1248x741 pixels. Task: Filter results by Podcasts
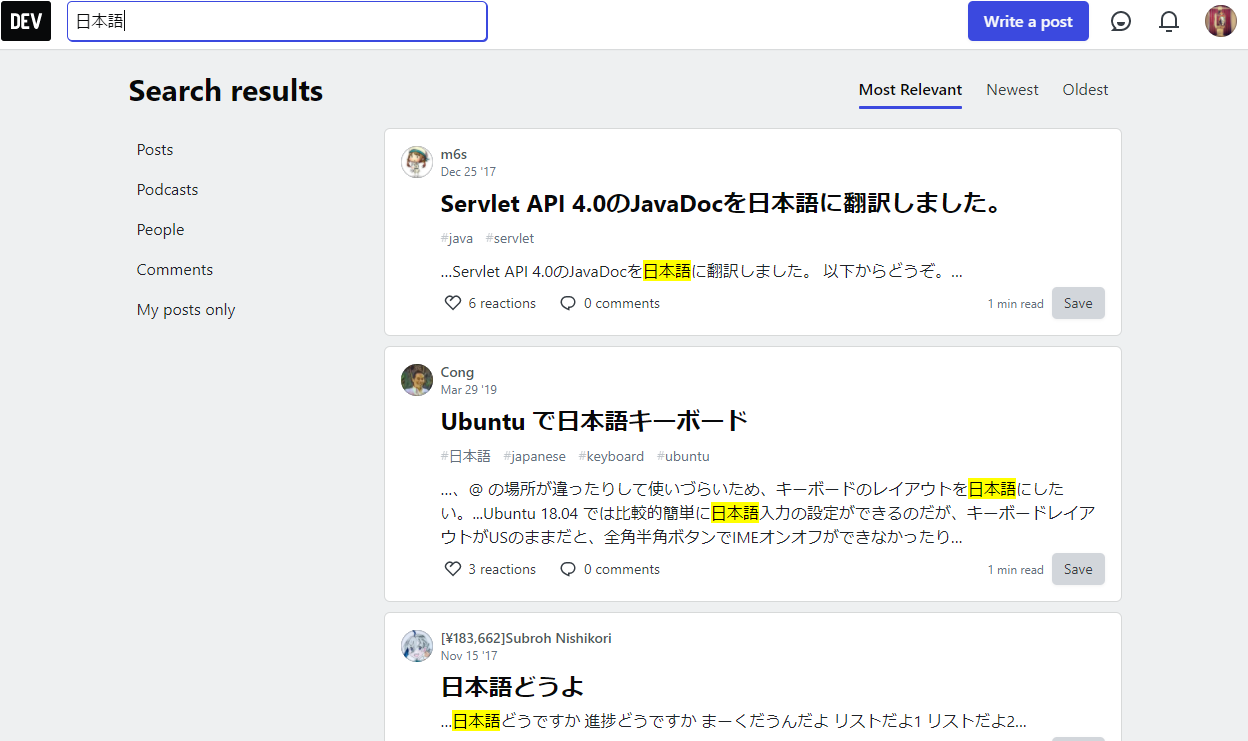167,190
